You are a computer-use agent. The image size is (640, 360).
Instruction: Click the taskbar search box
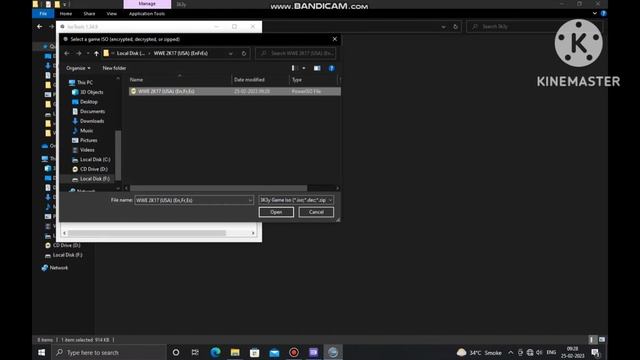[x=109, y=352]
